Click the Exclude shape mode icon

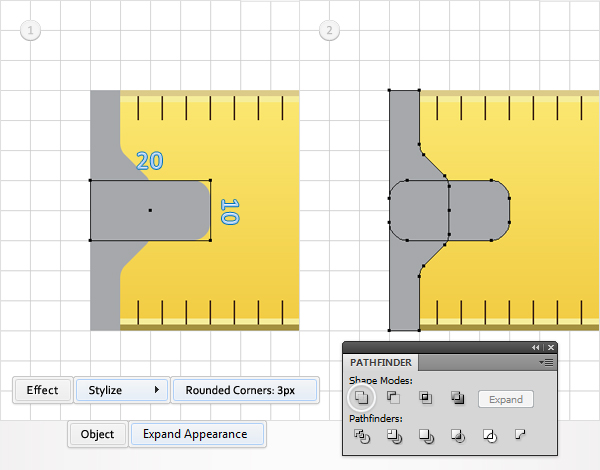pyautogui.click(x=457, y=398)
